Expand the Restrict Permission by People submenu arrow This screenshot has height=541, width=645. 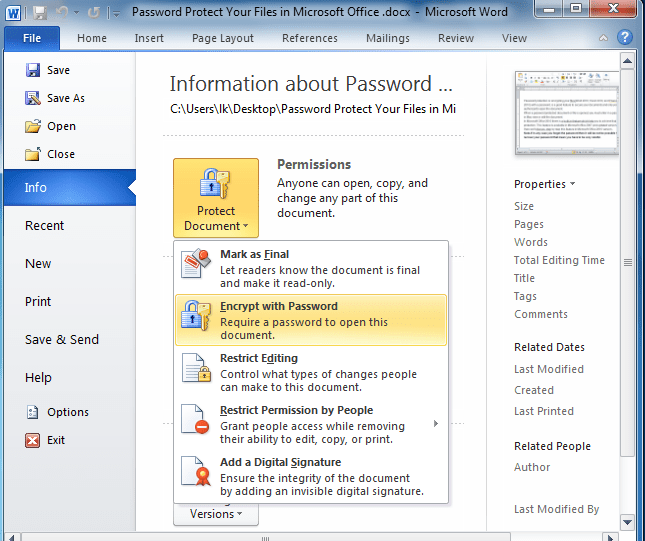click(436, 423)
